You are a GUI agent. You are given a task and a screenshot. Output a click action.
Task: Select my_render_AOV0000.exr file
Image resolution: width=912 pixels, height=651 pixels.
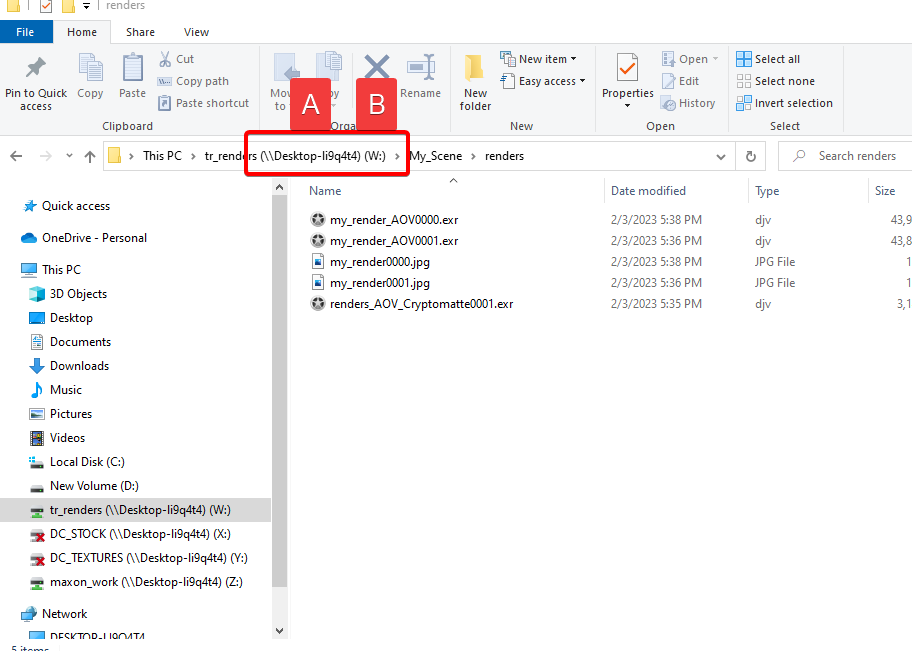(394, 220)
